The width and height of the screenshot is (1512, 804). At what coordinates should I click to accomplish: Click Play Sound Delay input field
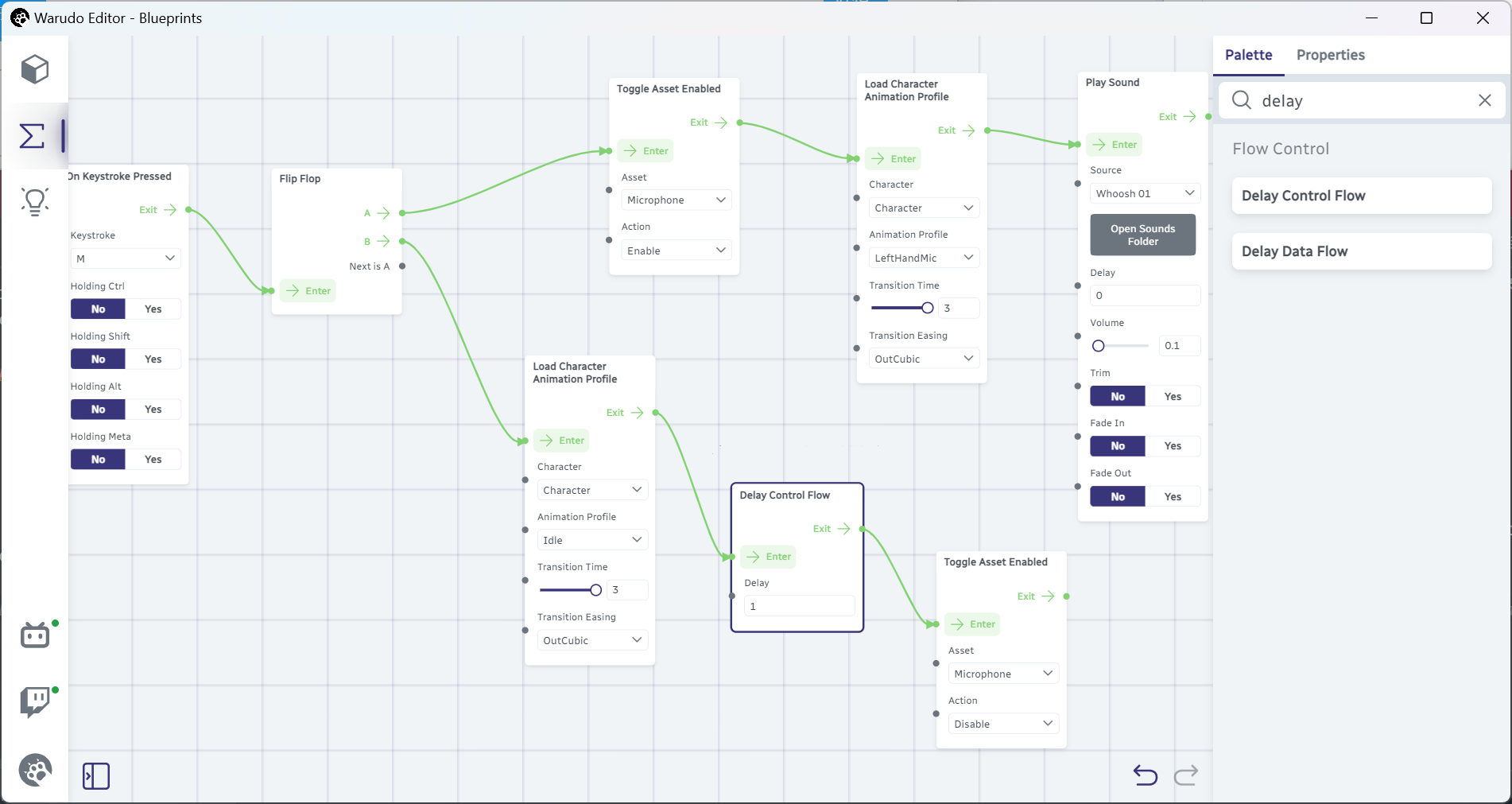coord(1145,295)
